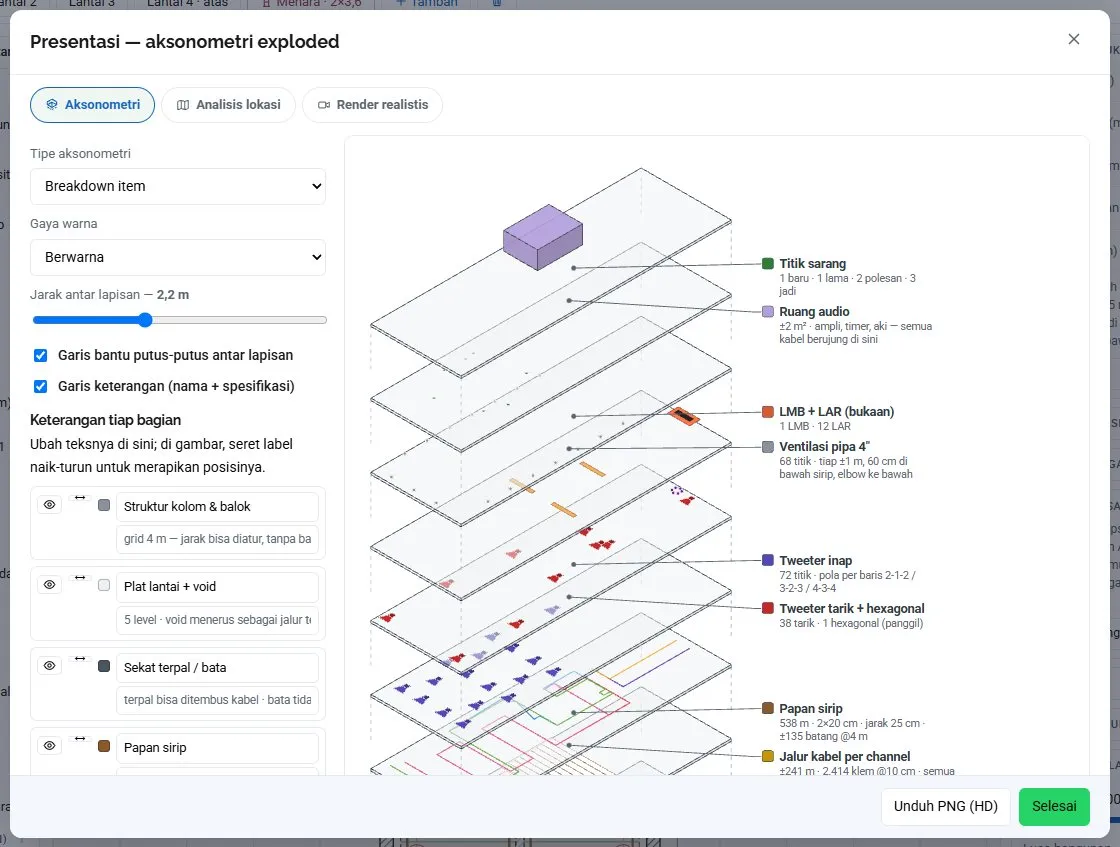1120x847 pixels.
Task: Uncheck Garis keterangan (nama + spesifikasi)
Action: tap(41, 386)
